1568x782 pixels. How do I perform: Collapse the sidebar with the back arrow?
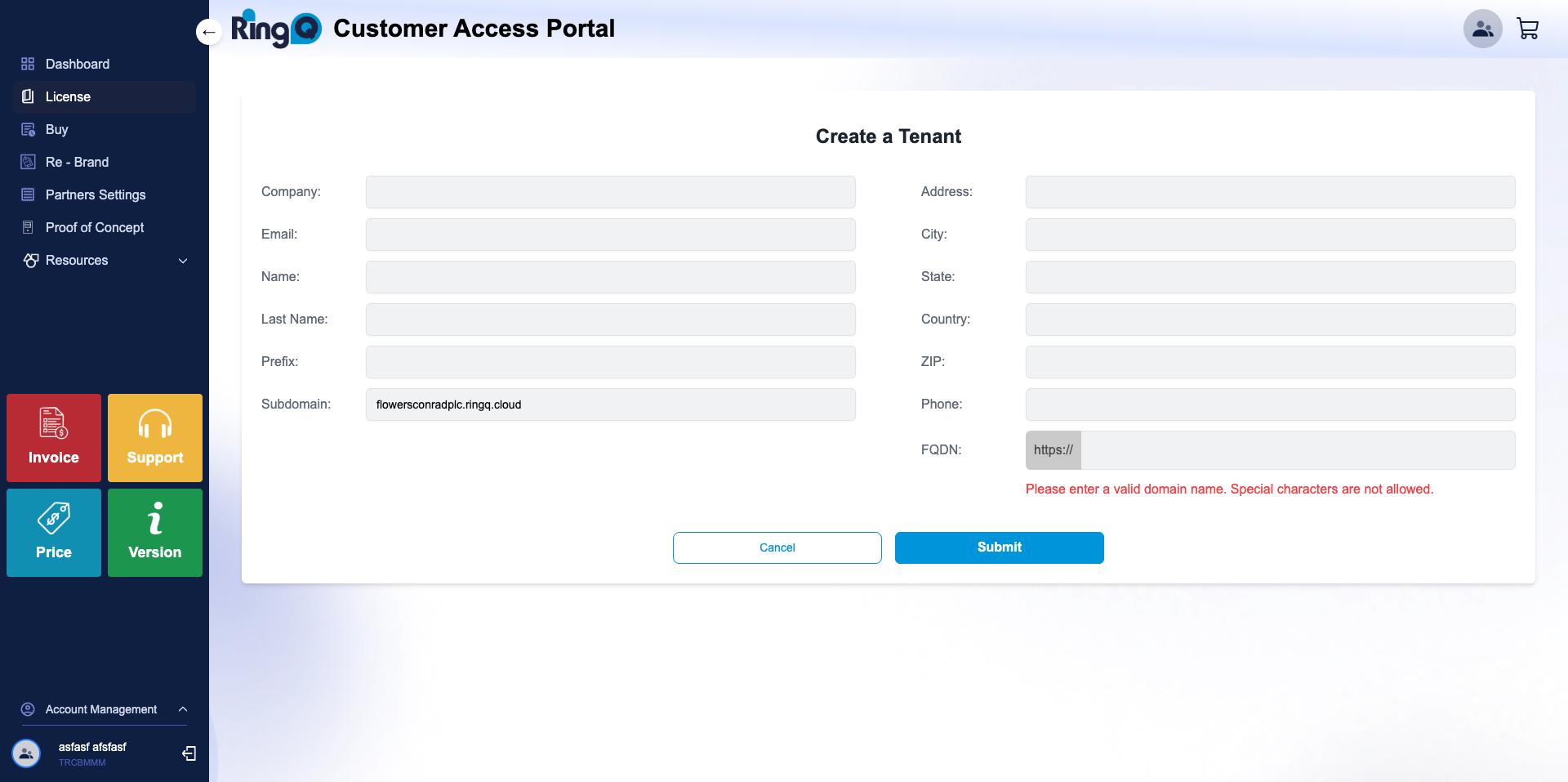(208, 31)
